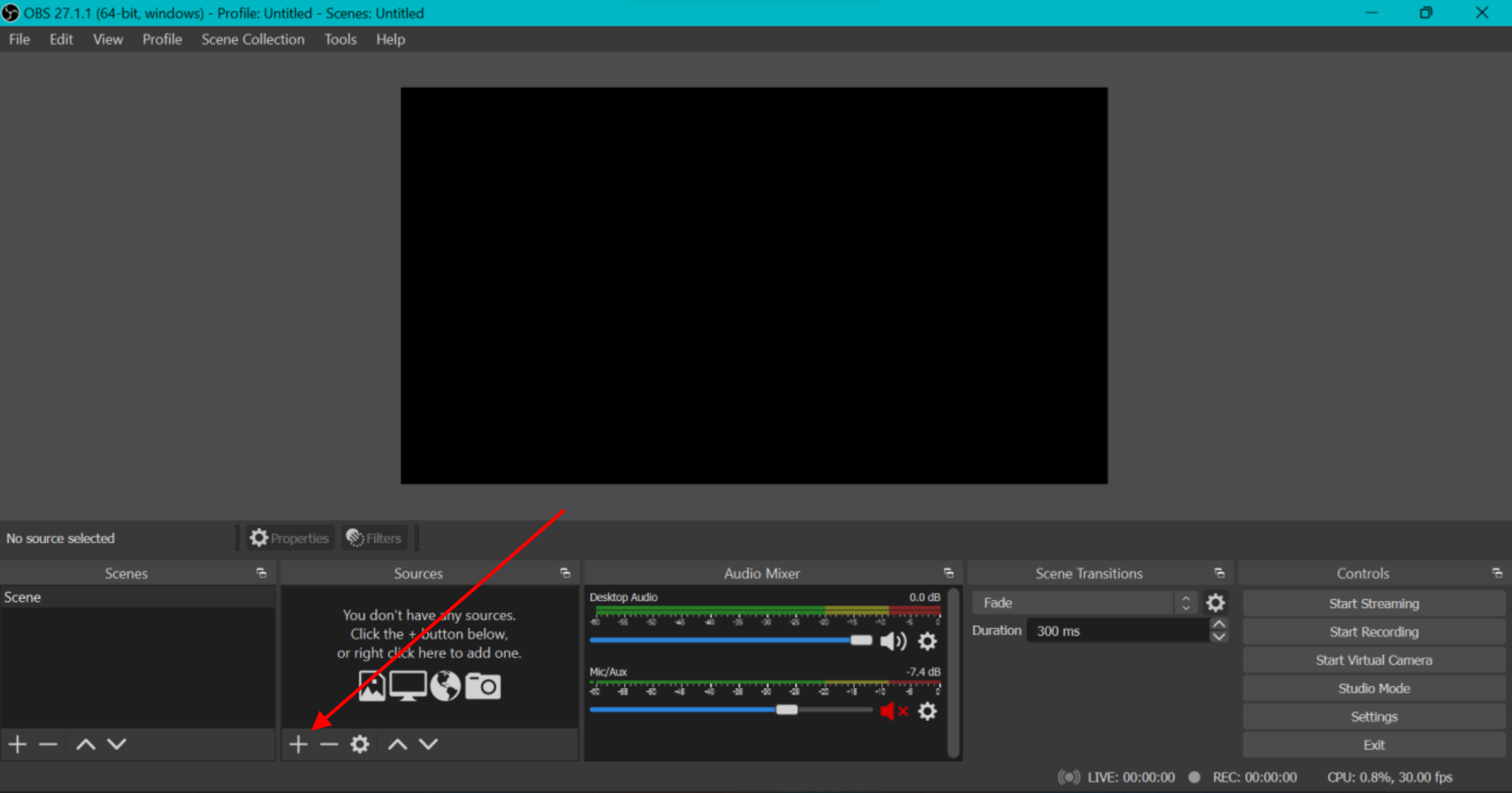Add a new scene with plus button
Screen dimensions: 1512x793
click(x=18, y=744)
